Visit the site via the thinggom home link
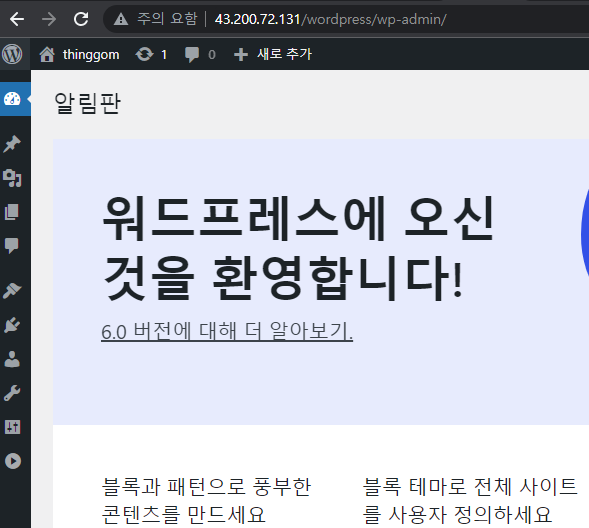Viewport: 589px width, 528px height. [x=79, y=54]
